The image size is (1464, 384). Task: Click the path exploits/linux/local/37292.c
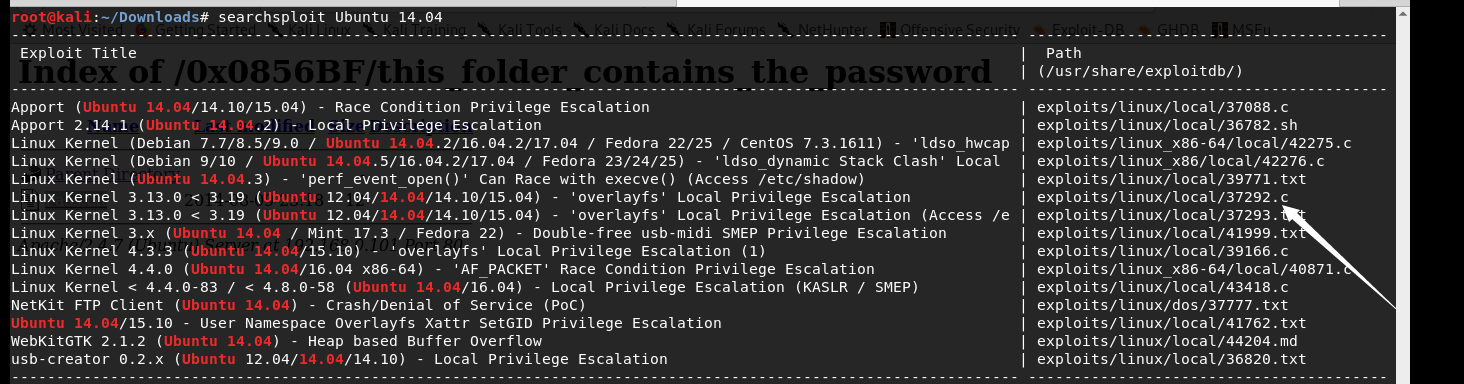click(1162, 197)
